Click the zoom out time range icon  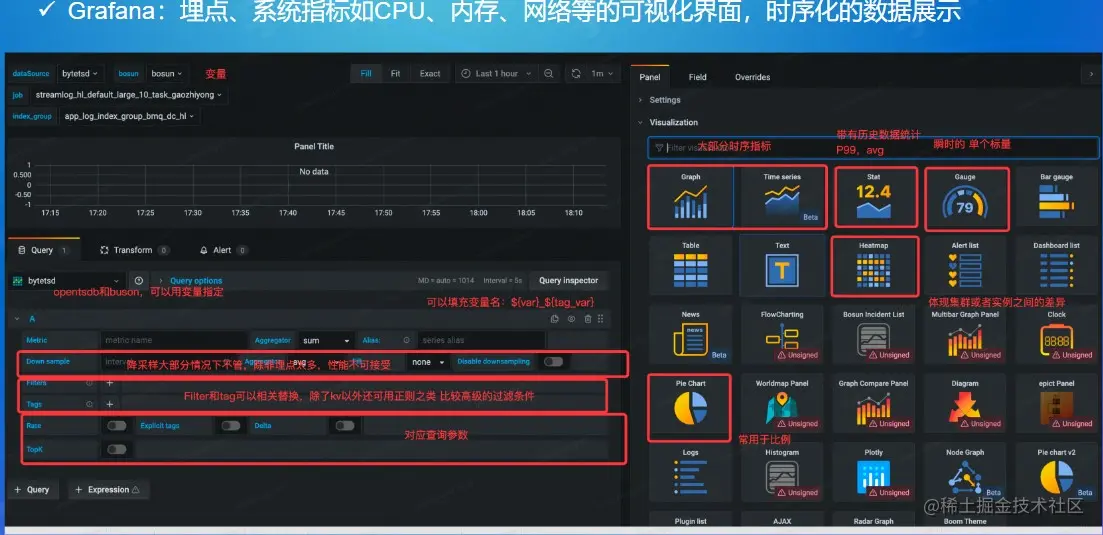tap(549, 73)
